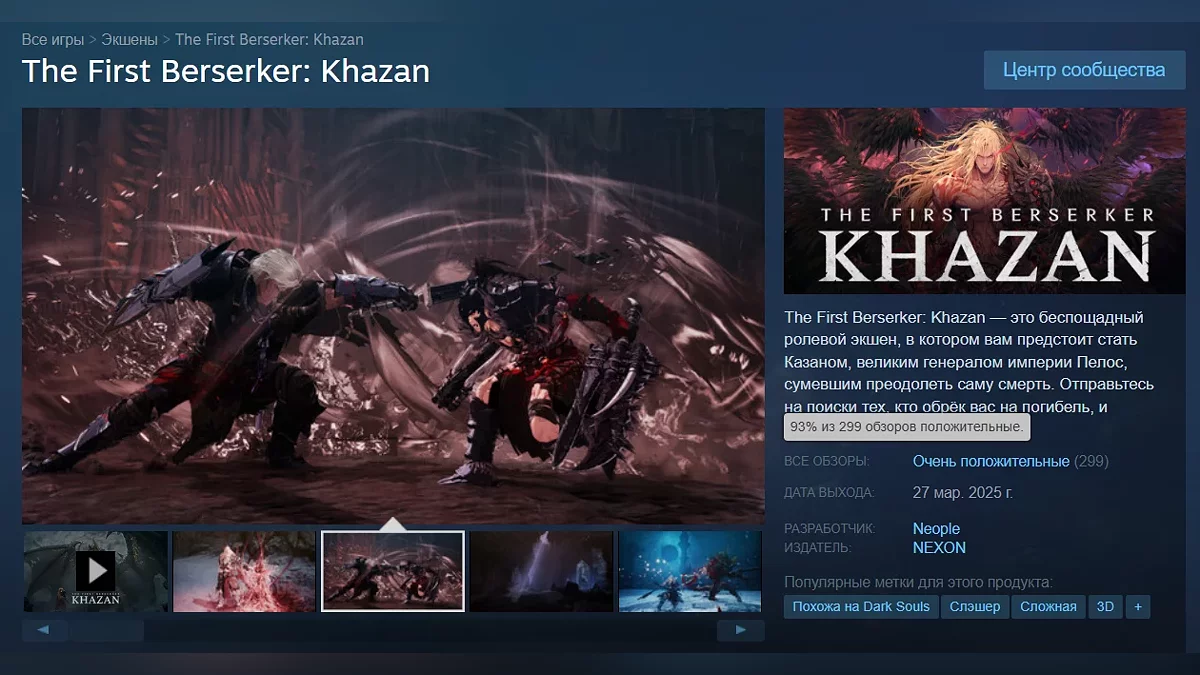
Task: Click the Похожа на Dark Souls tag
Action: (x=861, y=607)
